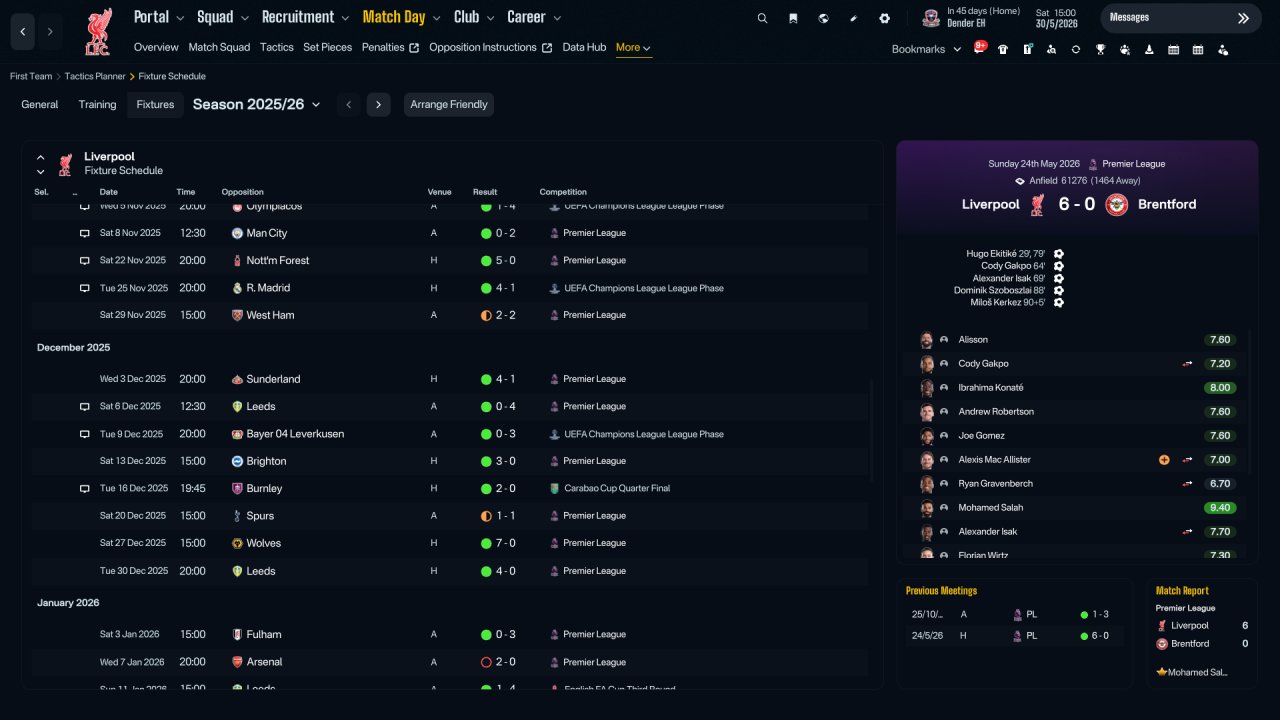
Task: Open the first calendar icon in bookmarks bar
Action: click(1173, 49)
